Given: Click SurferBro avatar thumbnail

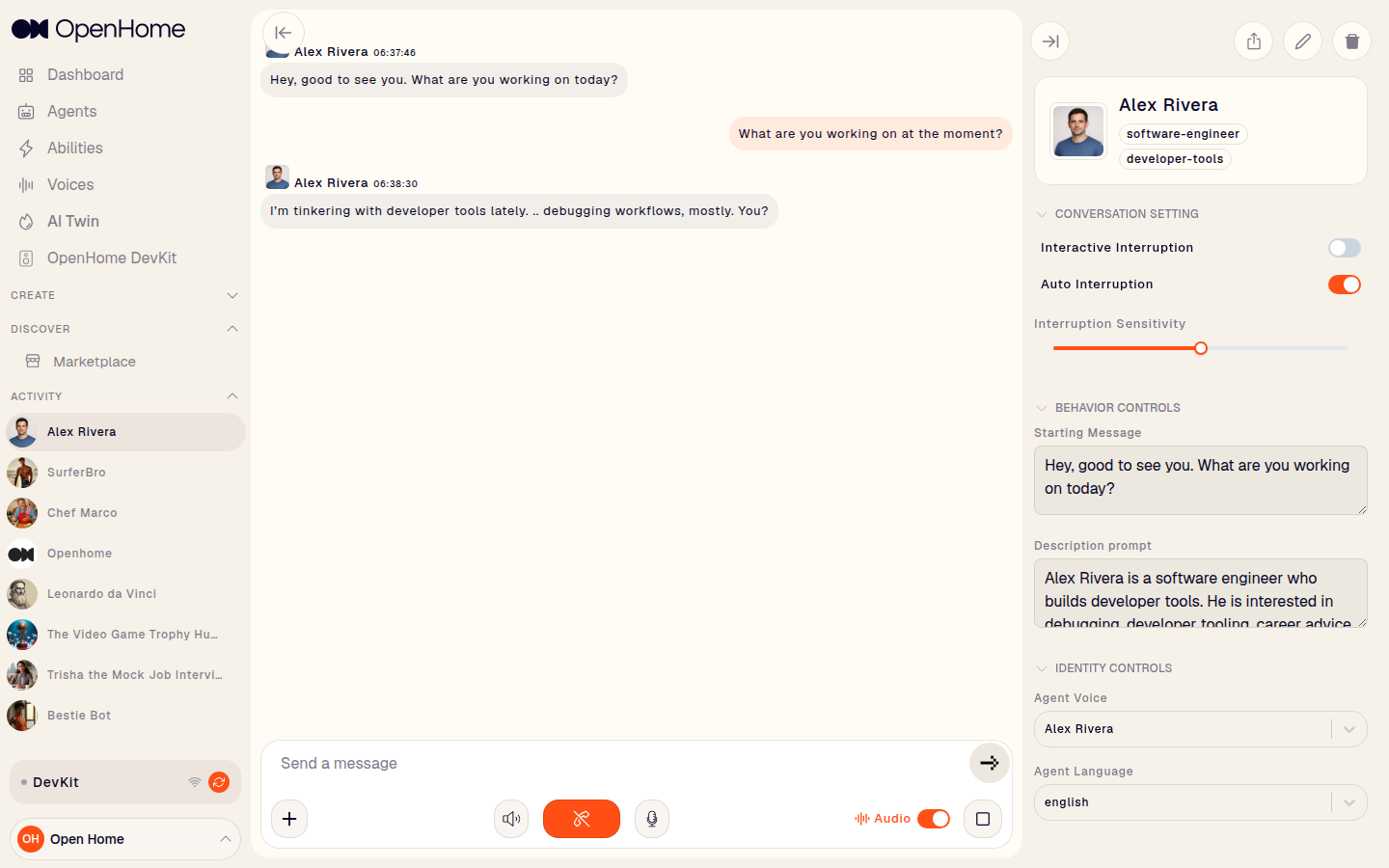Looking at the screenshot, I should point(22,473).
